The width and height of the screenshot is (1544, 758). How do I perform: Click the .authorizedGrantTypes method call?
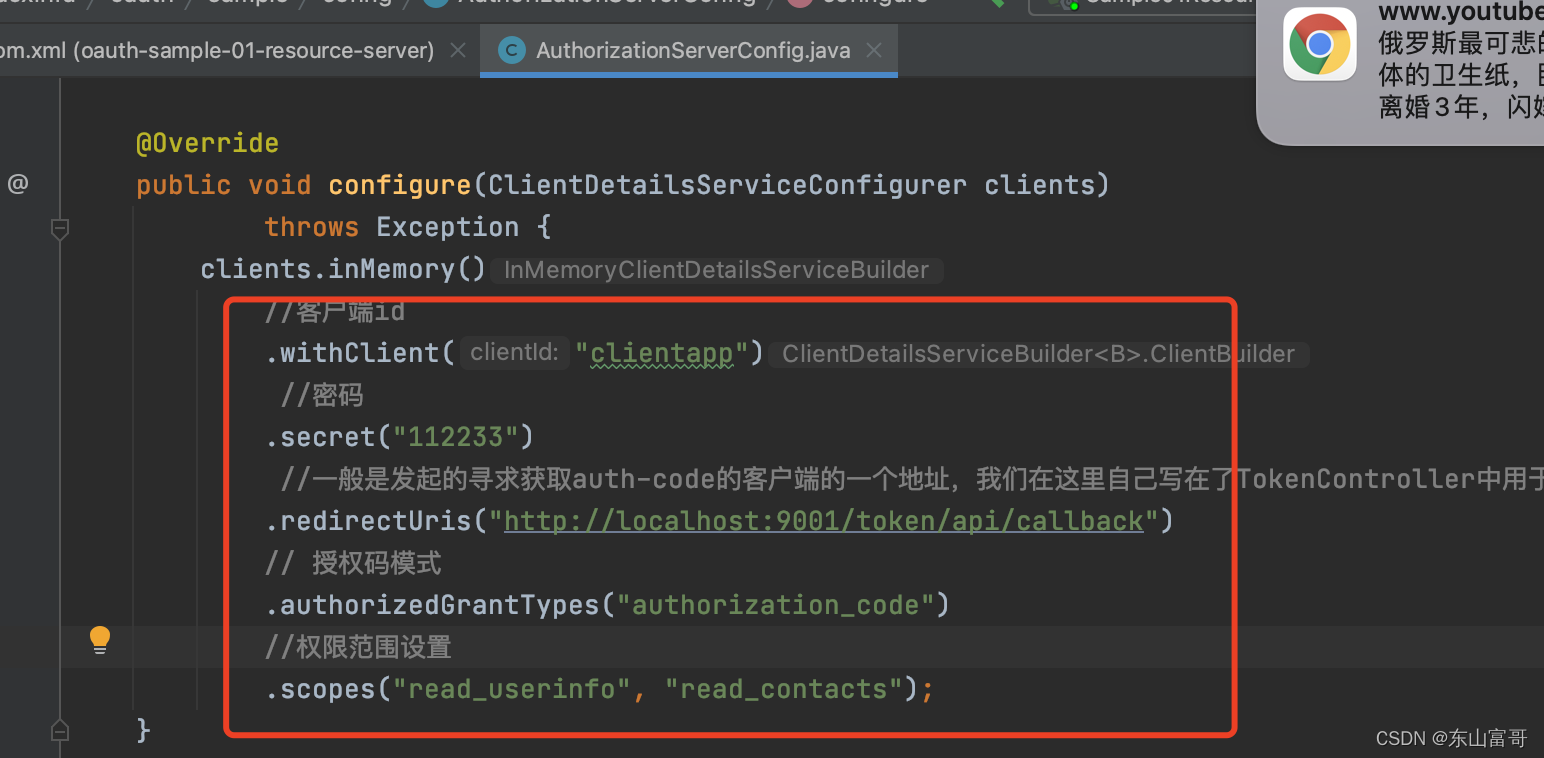coord(432,605)
